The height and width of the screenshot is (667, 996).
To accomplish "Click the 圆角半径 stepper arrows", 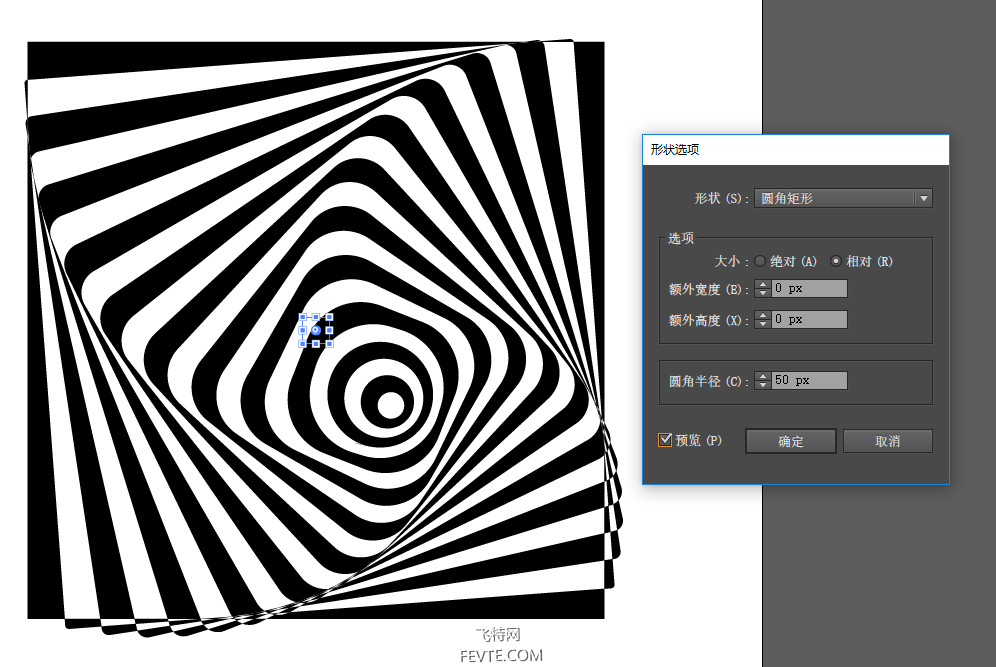I will (x=763, y=381).
